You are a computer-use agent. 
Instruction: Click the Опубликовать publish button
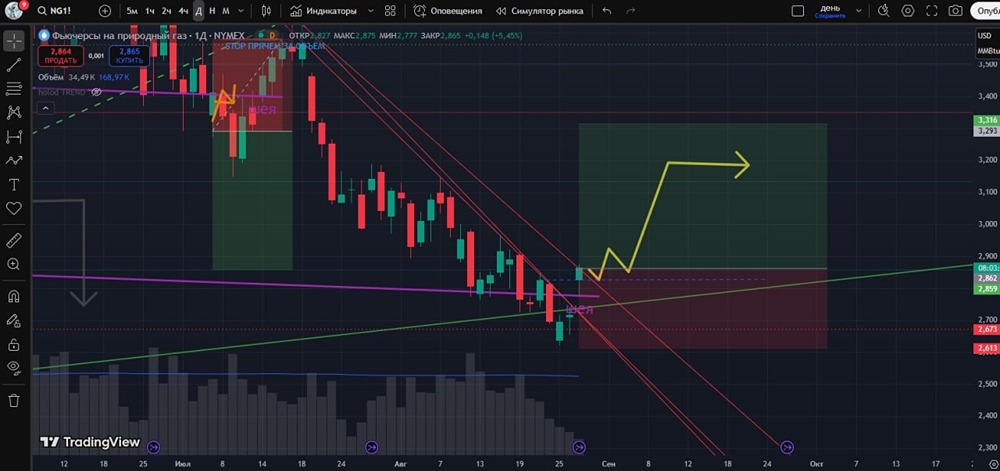tap(985, 11)
